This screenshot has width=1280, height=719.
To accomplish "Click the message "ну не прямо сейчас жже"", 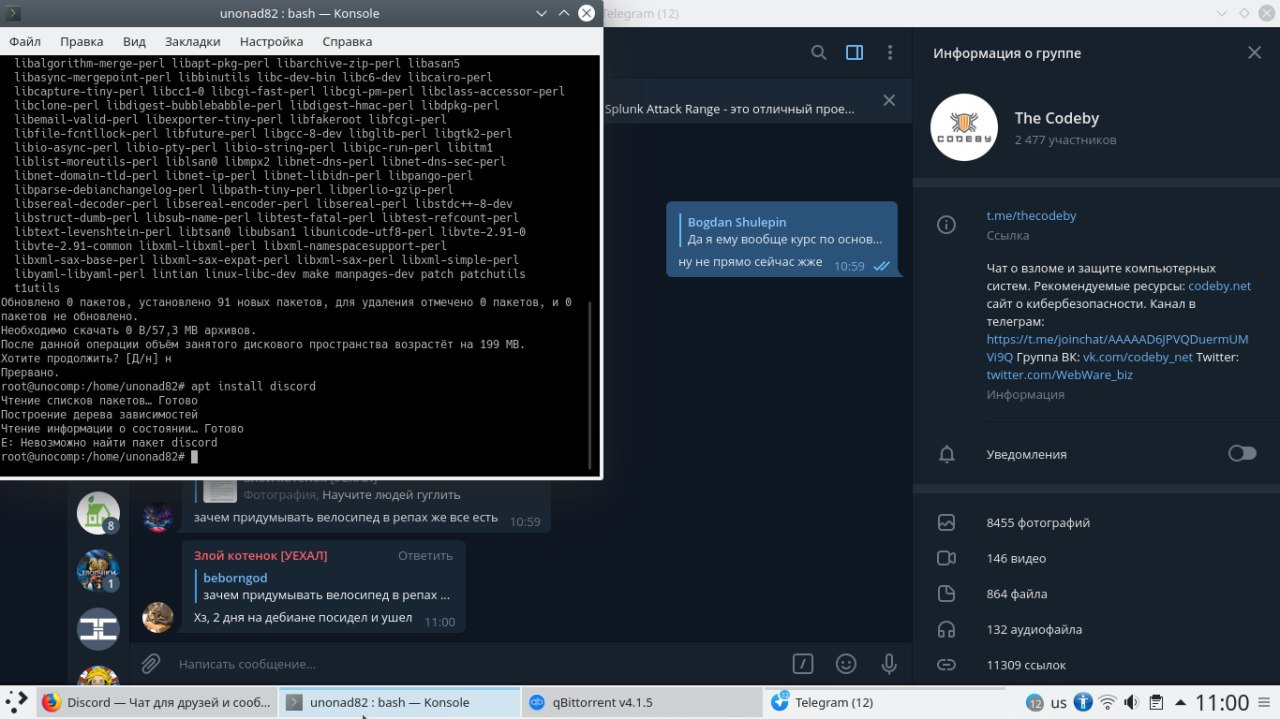I will pos(750,262).
